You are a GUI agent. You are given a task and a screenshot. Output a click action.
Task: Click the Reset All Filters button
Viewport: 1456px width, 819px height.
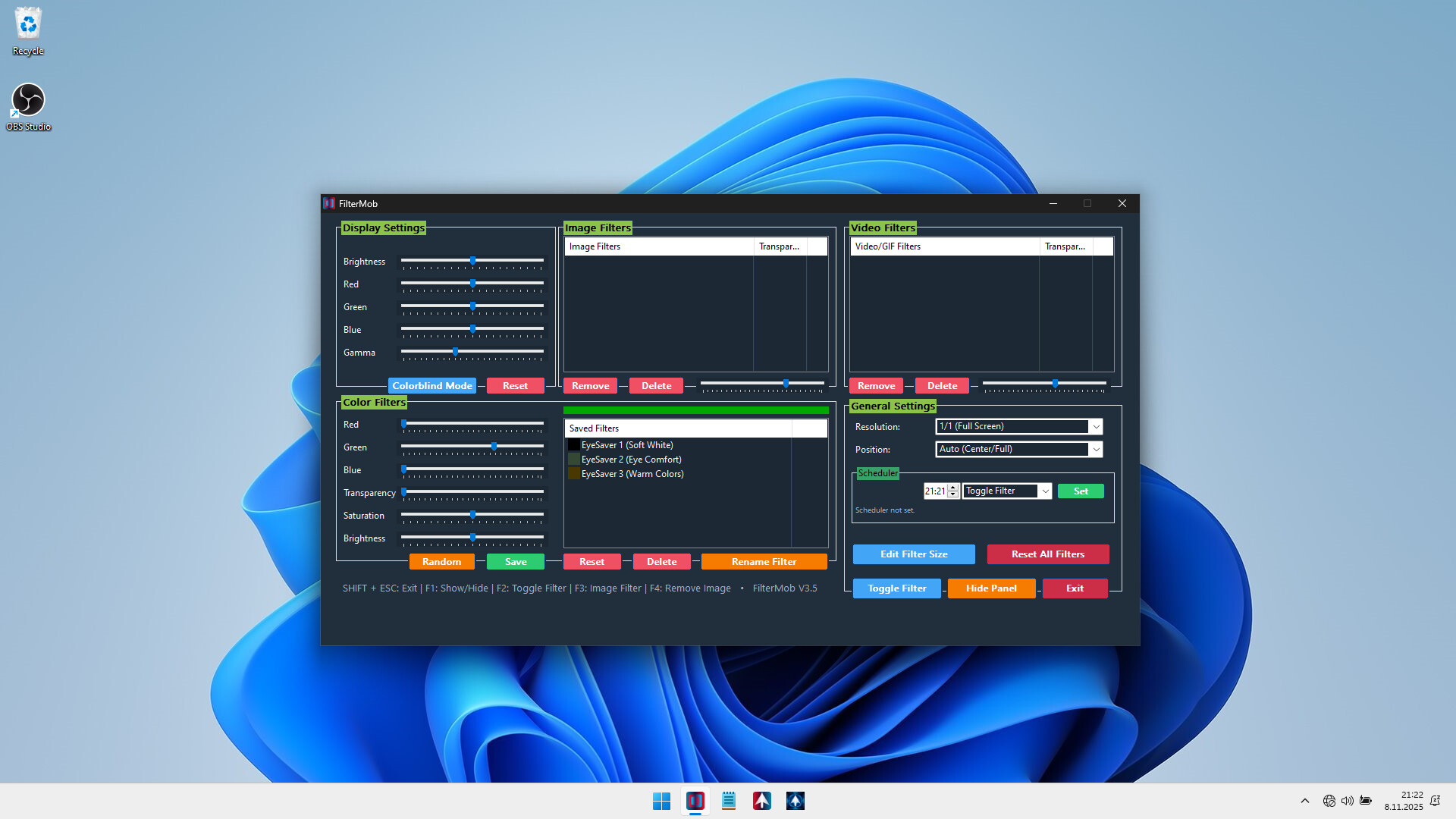coord(1047,554)
